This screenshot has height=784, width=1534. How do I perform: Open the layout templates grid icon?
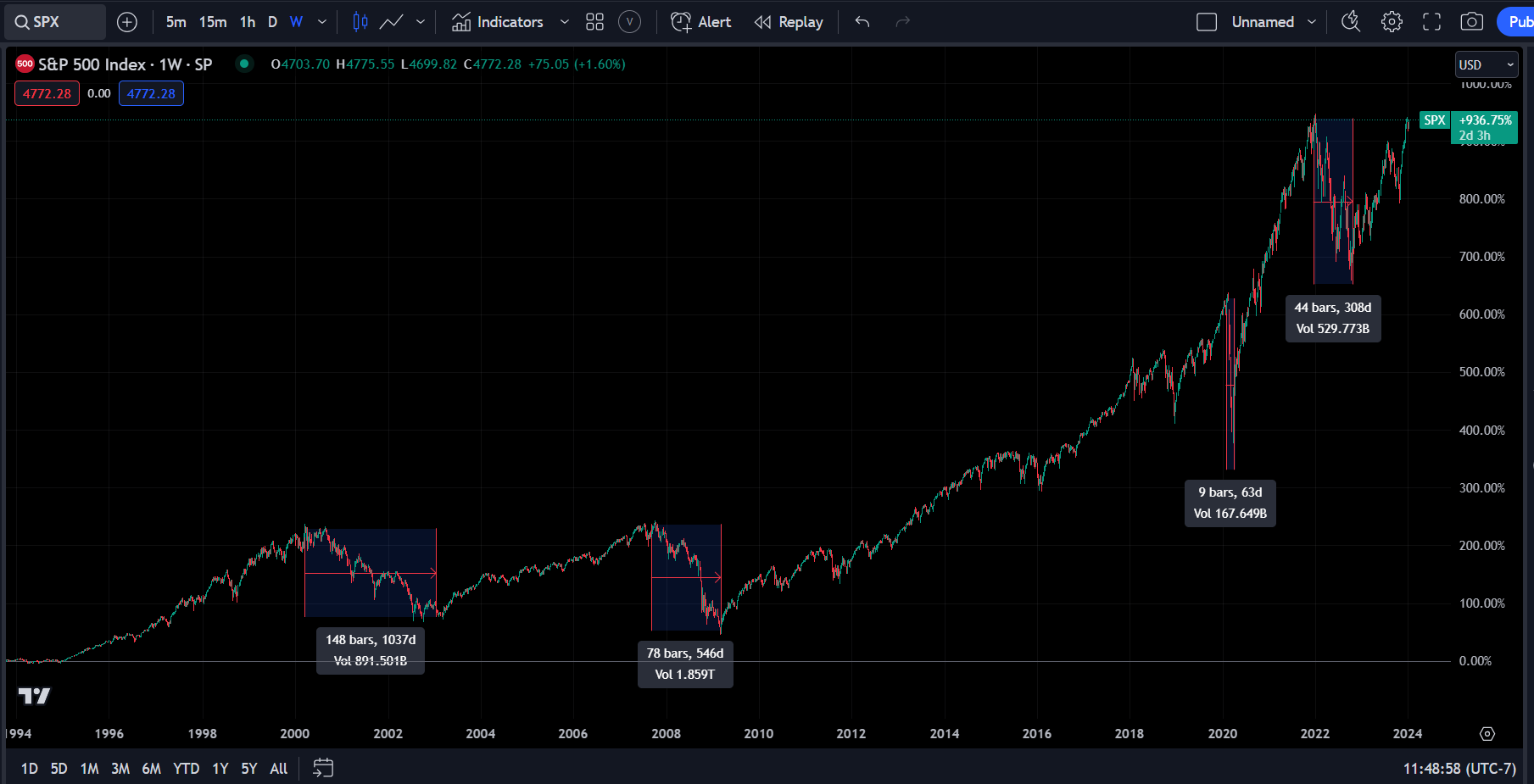594,22
